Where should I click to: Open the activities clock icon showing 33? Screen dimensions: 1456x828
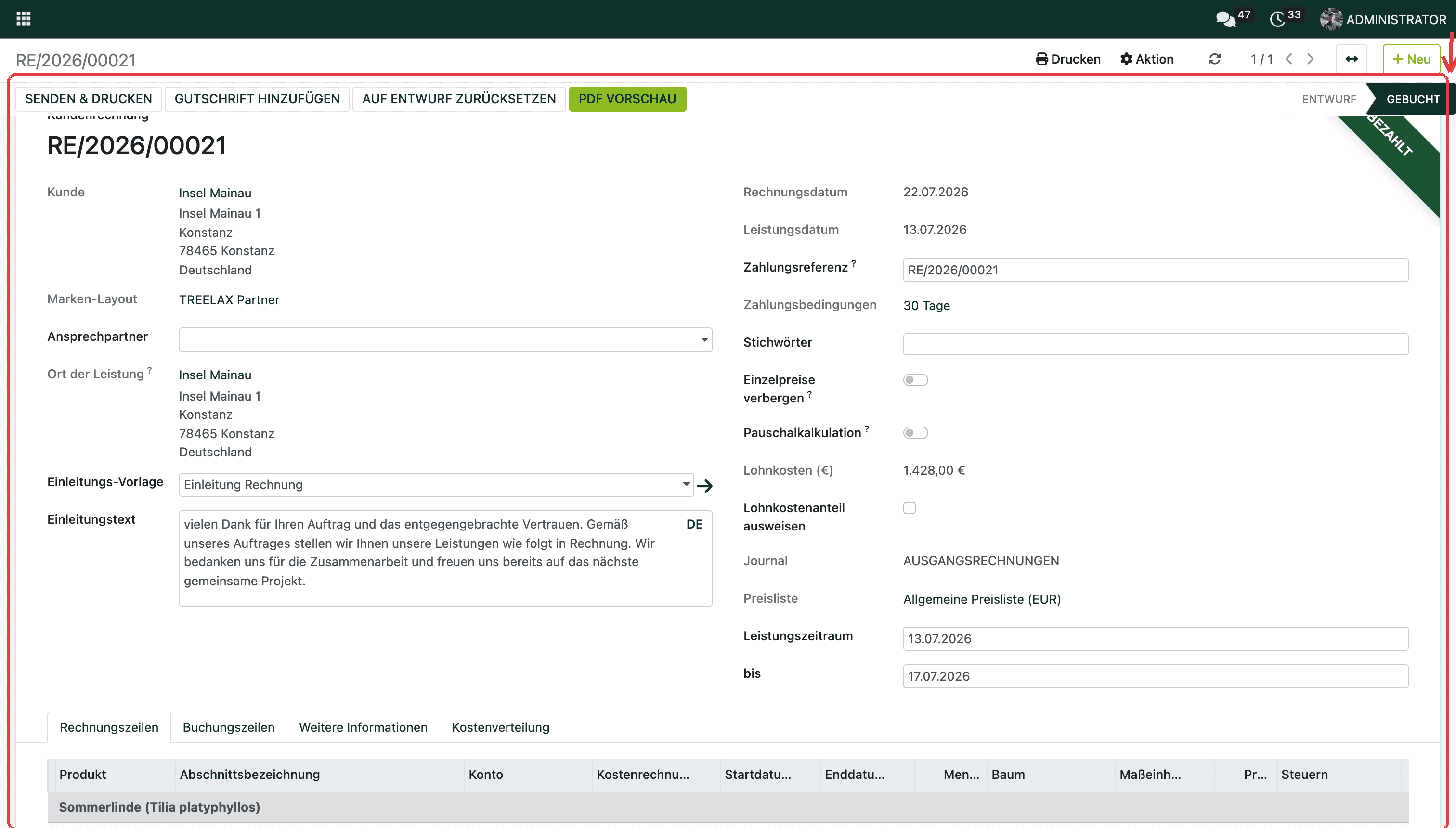click(1277, 19)
